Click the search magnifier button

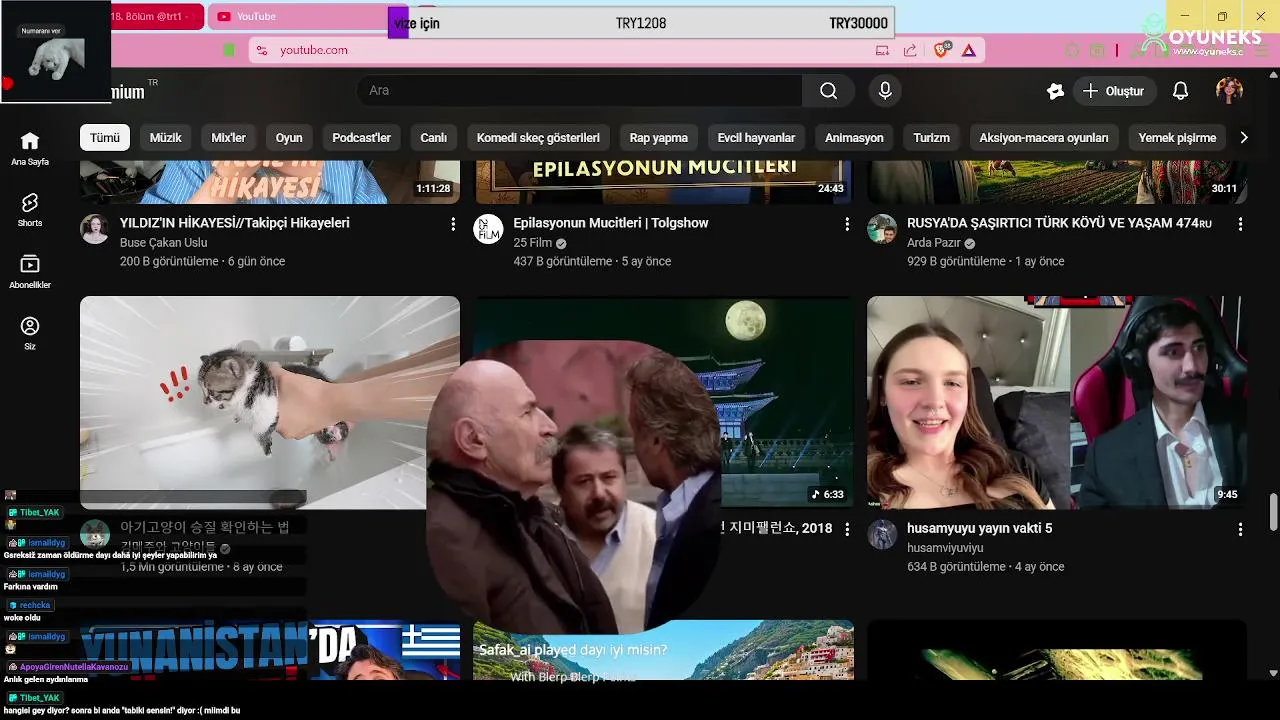click(x=828, y=91)
